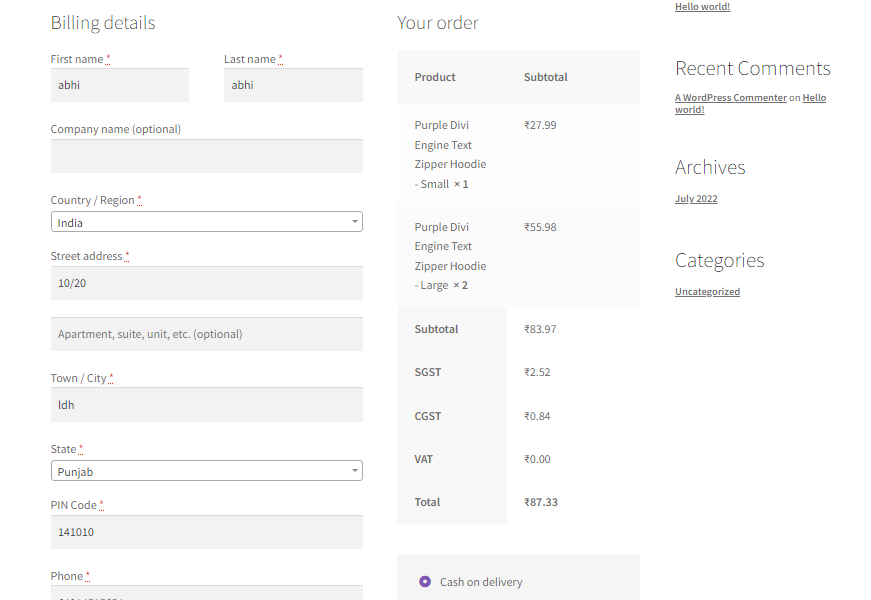Click the PIN Code field with 141010
Image resolution: width=871 pixels, height=600 pixels.
click(207, 532)
